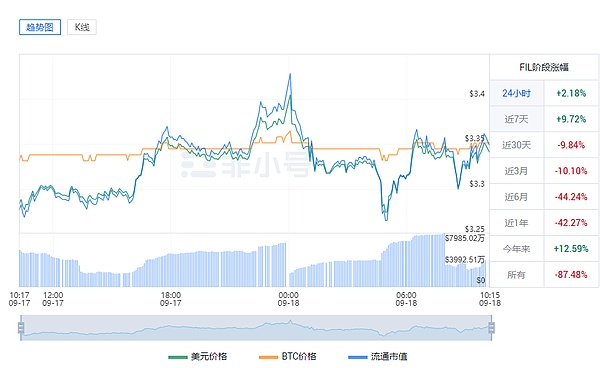Click the $3.4 price axis label

(x=477, y=94)
